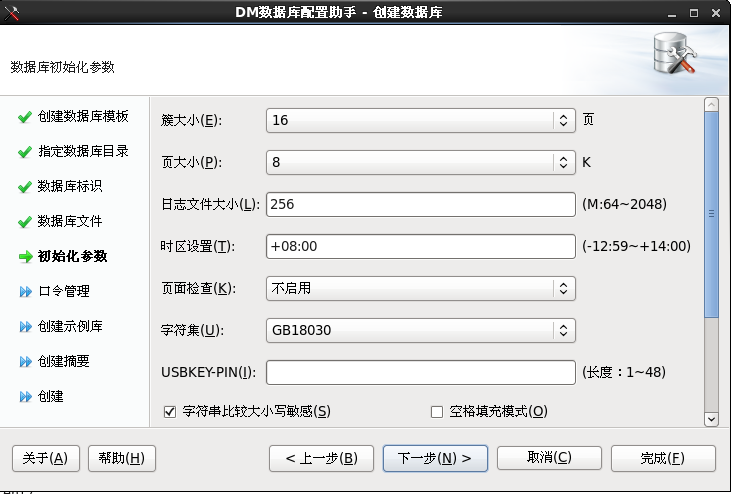The height and width of the screenshot is (494, 738).
Task: Select the 数据库文件 step
Action: click(x=70, y=221)
